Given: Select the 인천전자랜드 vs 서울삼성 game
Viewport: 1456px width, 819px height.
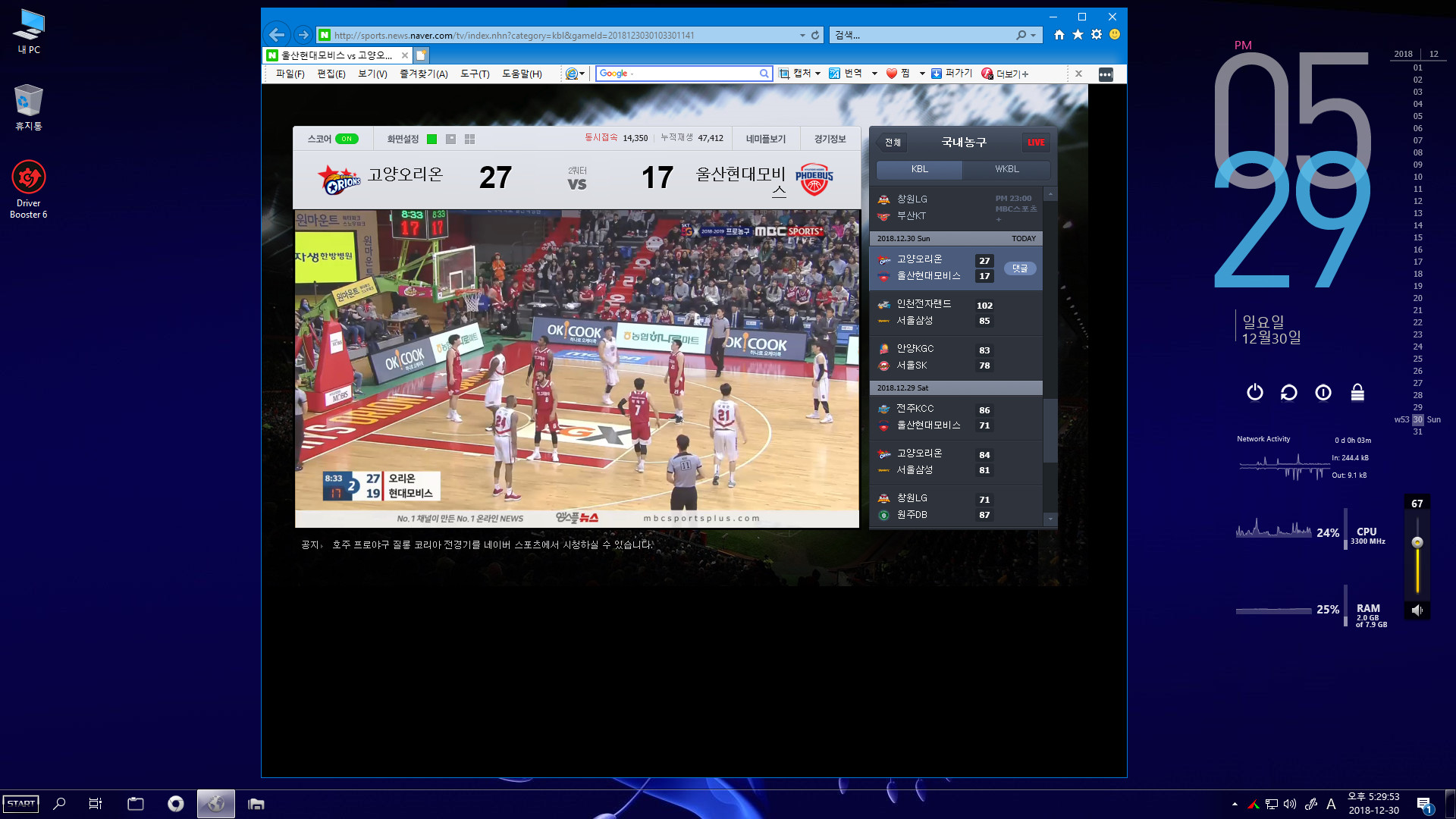Looking at the screenshot, I should click(955, 312).
